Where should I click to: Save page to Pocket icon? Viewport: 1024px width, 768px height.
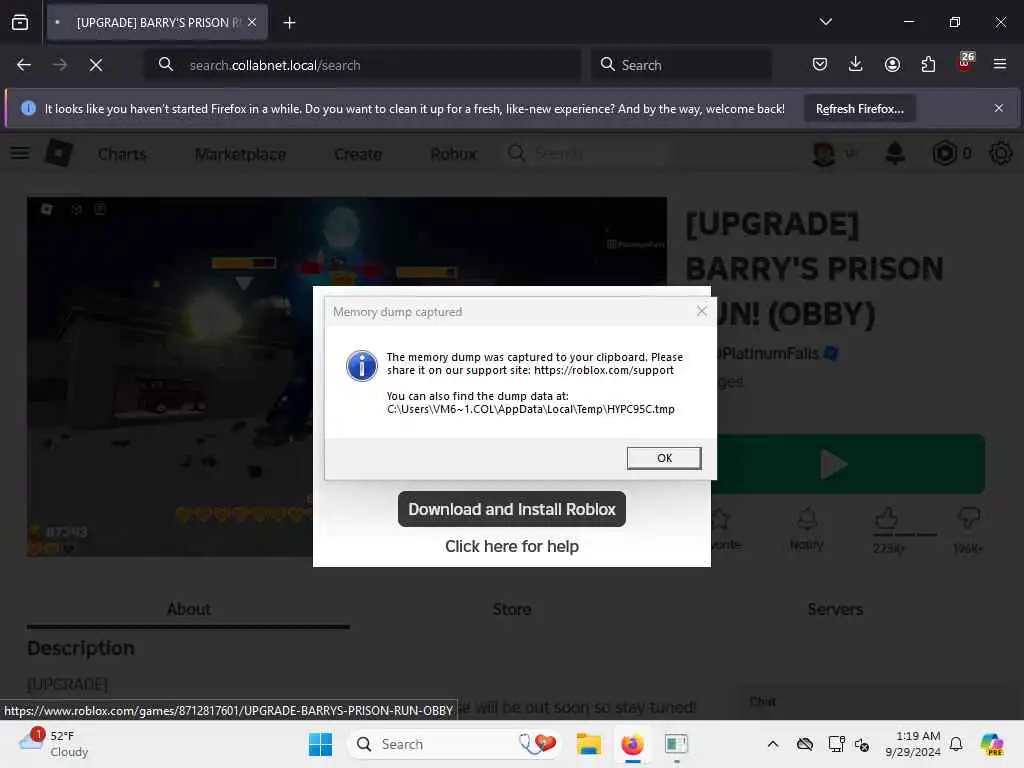click(820, 64)
